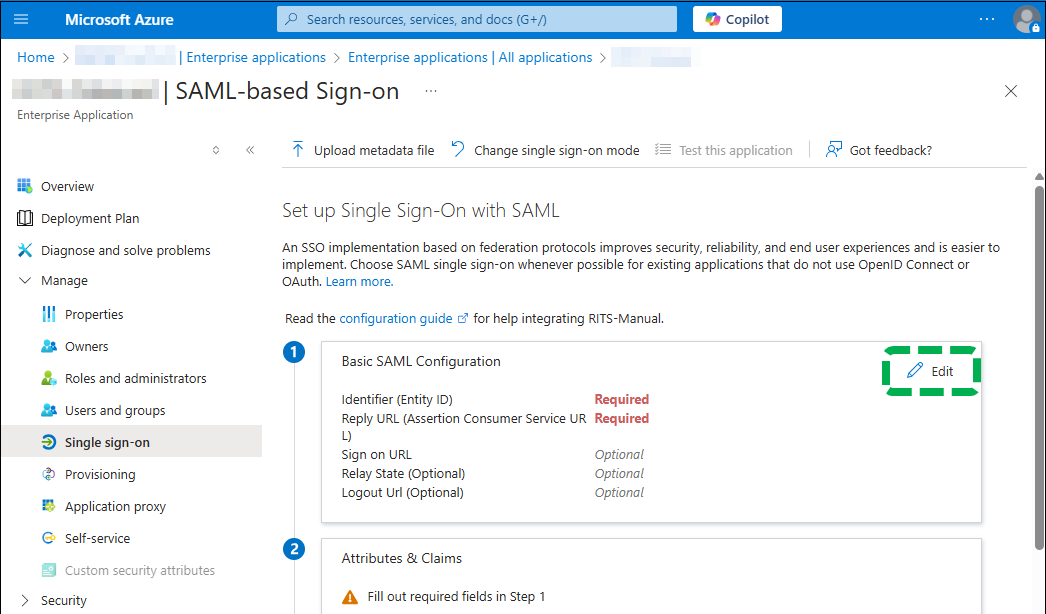Click the Home breadcrumb link
This screenshot has height=614, width=1046.
click(x=36, y=57)
